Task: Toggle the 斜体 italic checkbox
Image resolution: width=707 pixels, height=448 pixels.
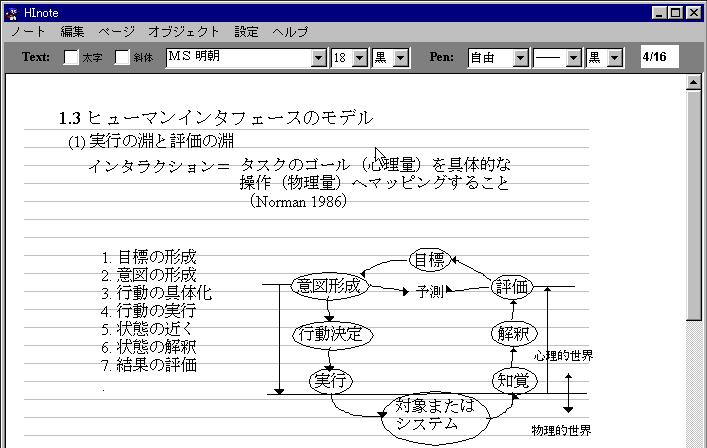Action: click(123, 58)
